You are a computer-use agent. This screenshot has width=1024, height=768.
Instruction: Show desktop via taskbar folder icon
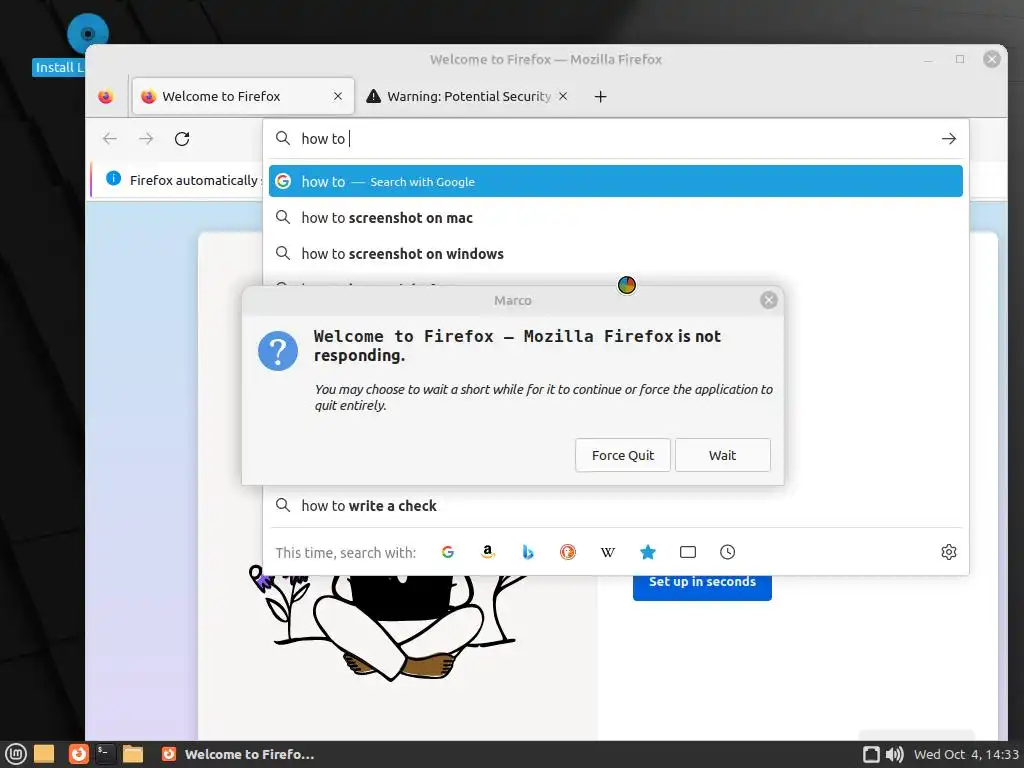pos(44,754)
